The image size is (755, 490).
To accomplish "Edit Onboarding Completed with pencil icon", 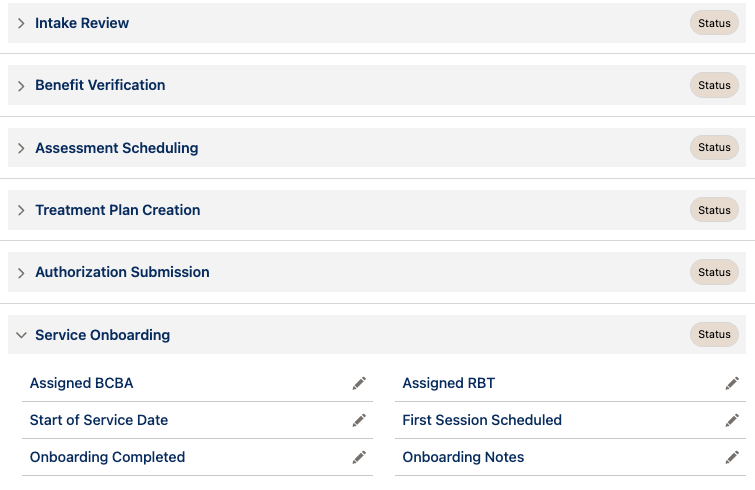I will pyautogui.click(x=359, y=457).
